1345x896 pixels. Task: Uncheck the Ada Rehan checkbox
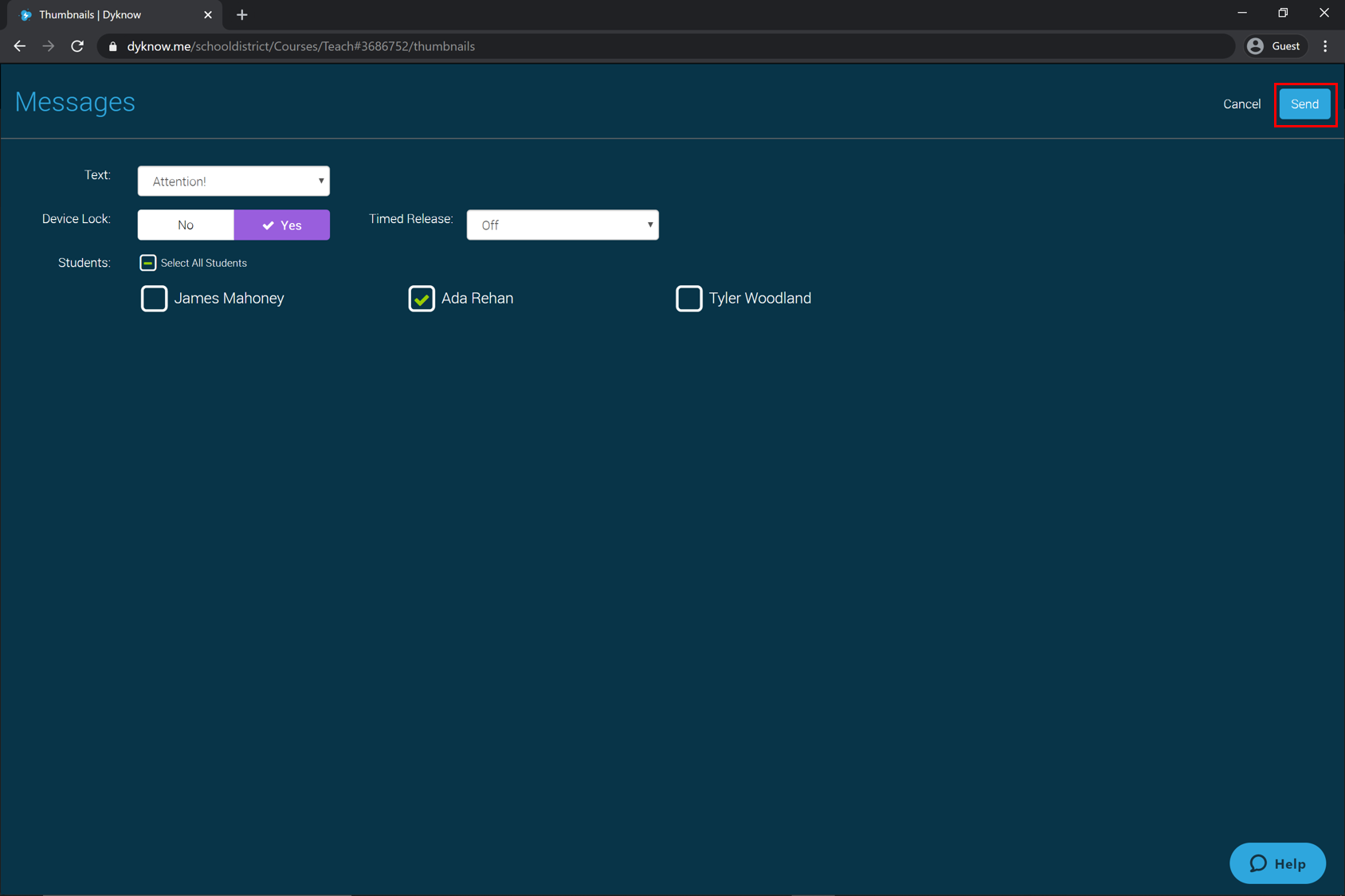(422, 299)
